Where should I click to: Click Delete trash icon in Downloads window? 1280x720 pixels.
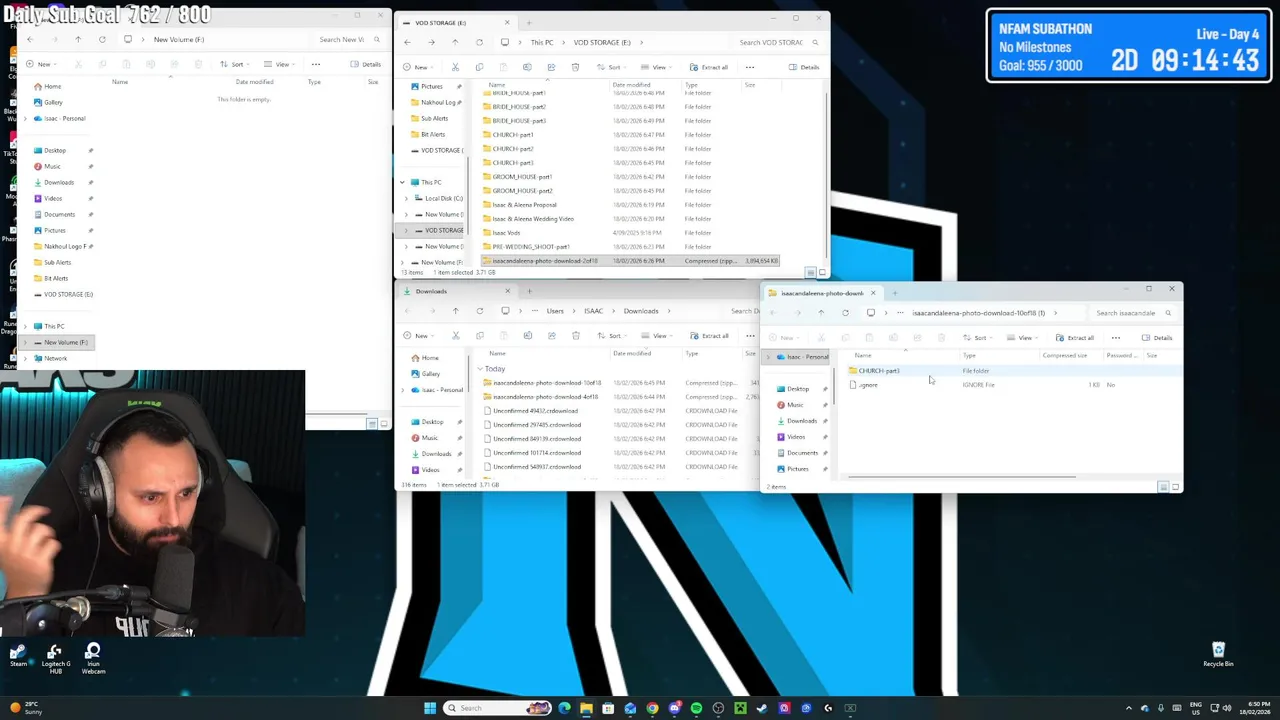coord(575,335)
